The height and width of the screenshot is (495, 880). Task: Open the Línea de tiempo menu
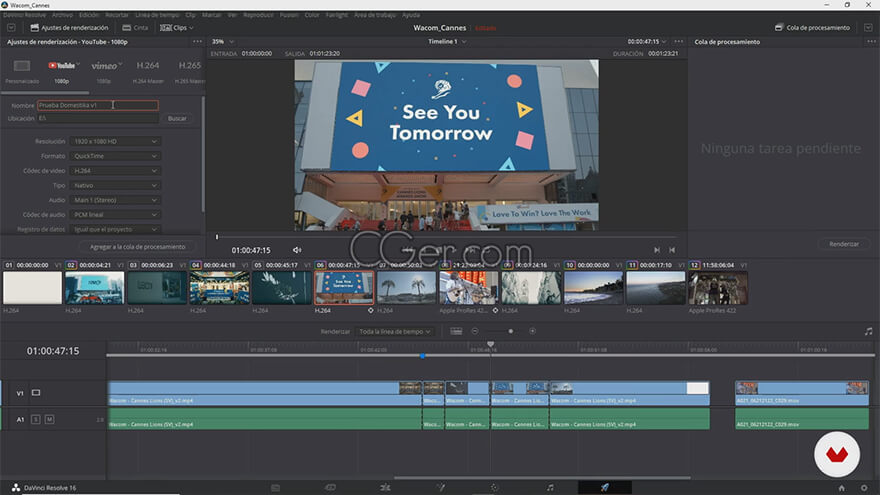pyautogui.click(x=157, y=15)
